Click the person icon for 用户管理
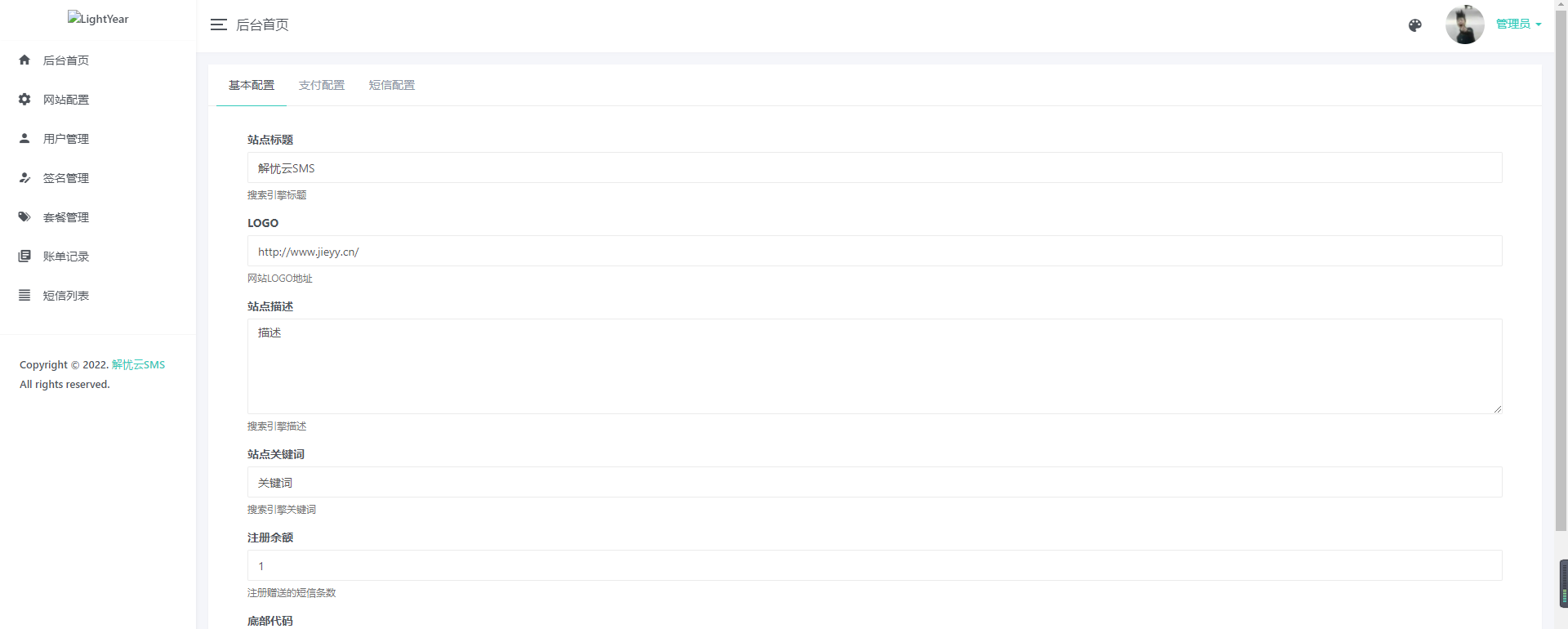The height and width of the screenshot is (629, 1568). point(24,138)
